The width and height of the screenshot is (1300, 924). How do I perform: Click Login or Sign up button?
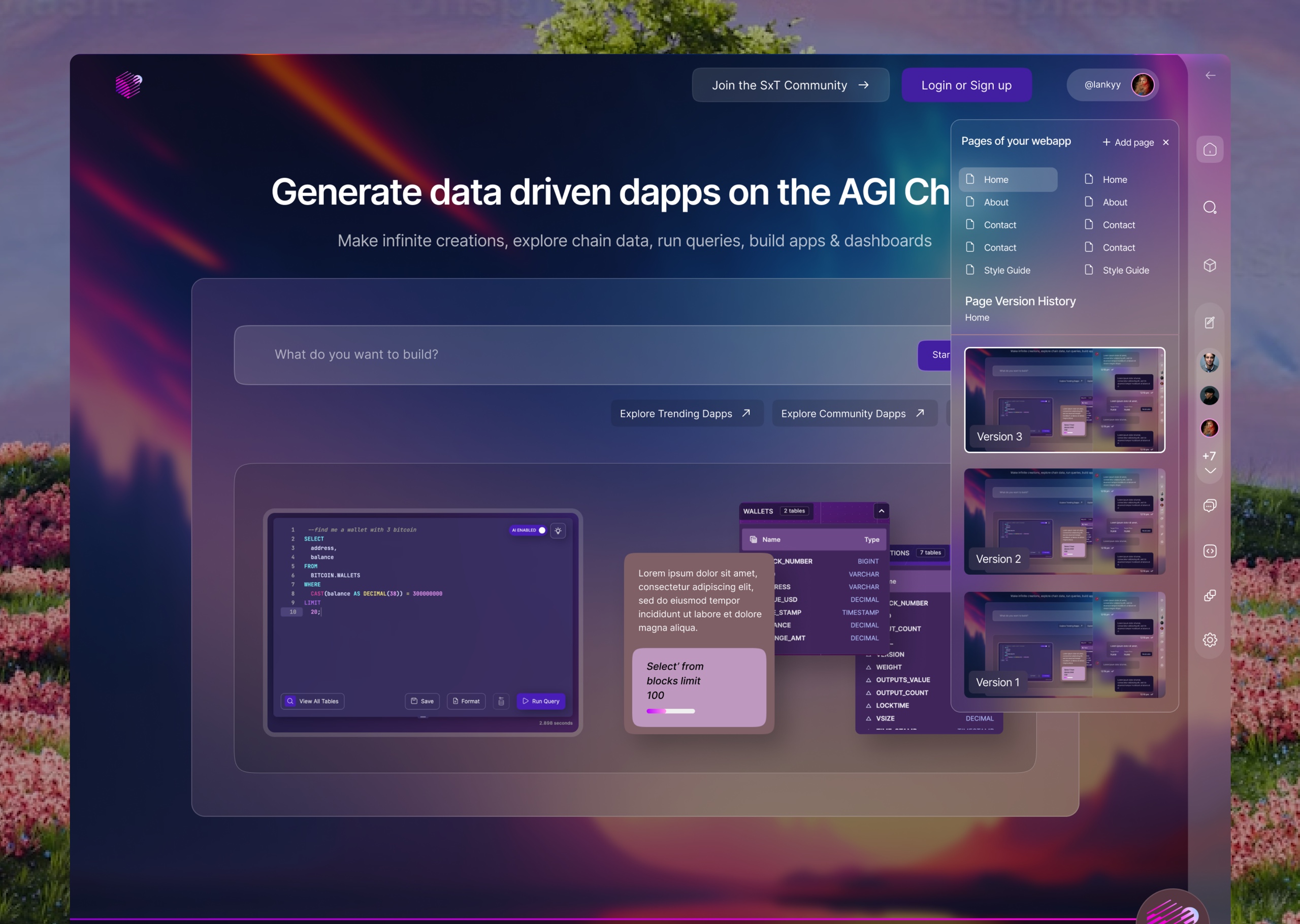coord(966,85)
